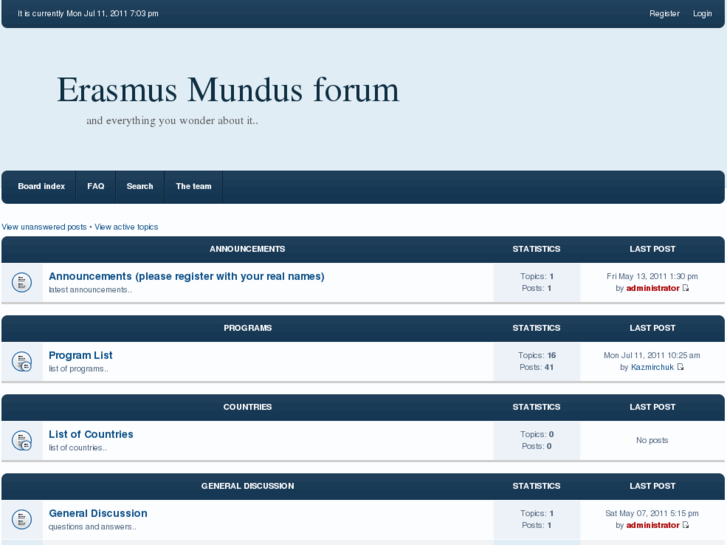
Task: Click the Register link
Action: (664, 13)
